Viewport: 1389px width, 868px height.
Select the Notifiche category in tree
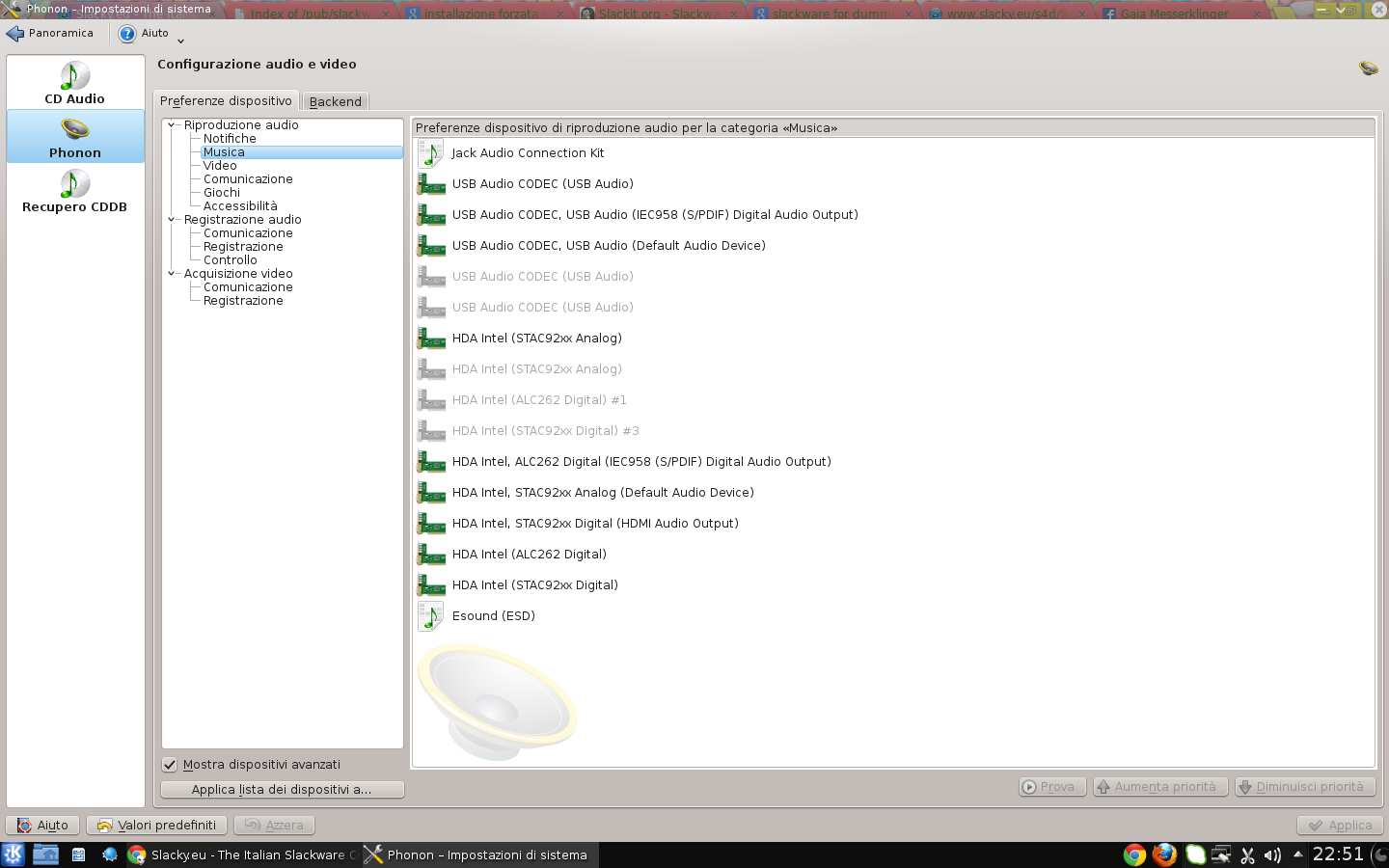click(230, 139)
